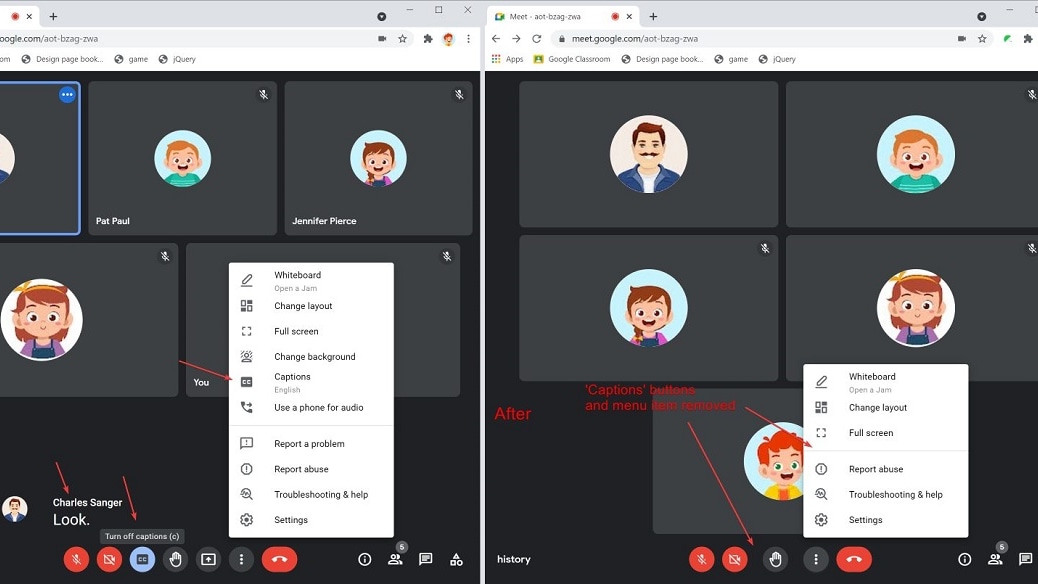Raise your hand in the right meeting
The image size is (1038, 584).
775,559
